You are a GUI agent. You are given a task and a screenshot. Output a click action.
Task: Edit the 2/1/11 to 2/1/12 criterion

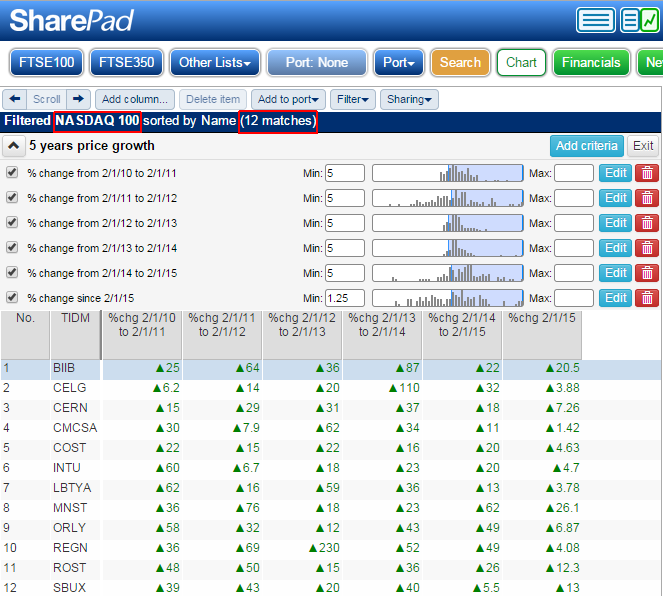pyautogui.click(x=615, y=198)
